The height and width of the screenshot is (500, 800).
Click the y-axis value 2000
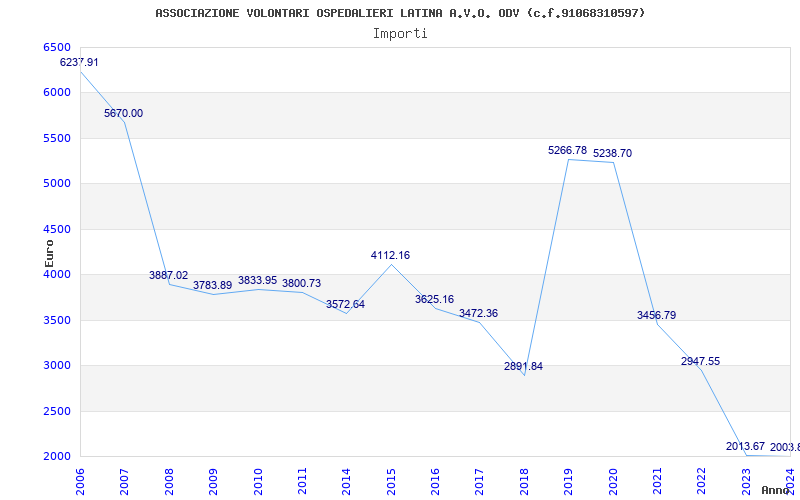pos(57,457)
